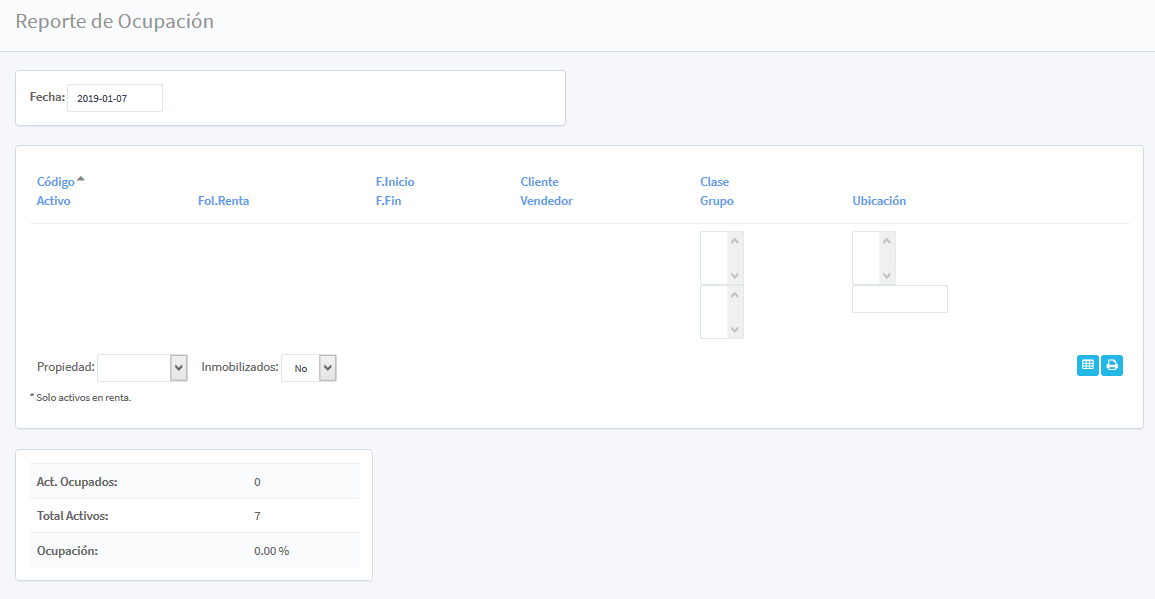Sort by Ubicación column header

879,201
